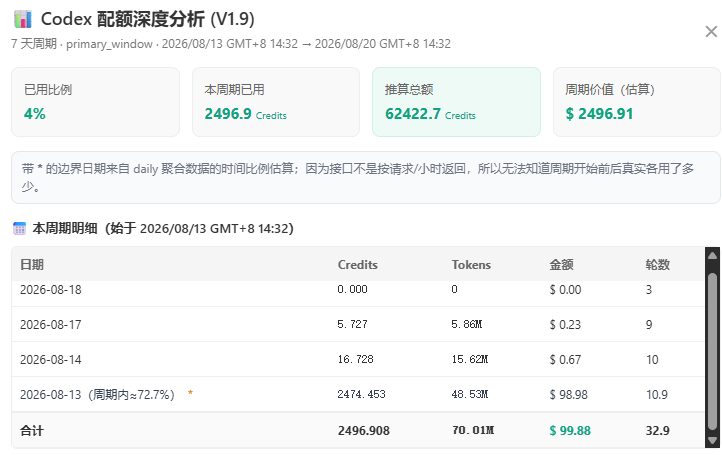Image resolution: width=722 pixels, height=455 pixels.
Task: Select the 本周期已用 2496.9 Credits card
Action: point(276,102)
